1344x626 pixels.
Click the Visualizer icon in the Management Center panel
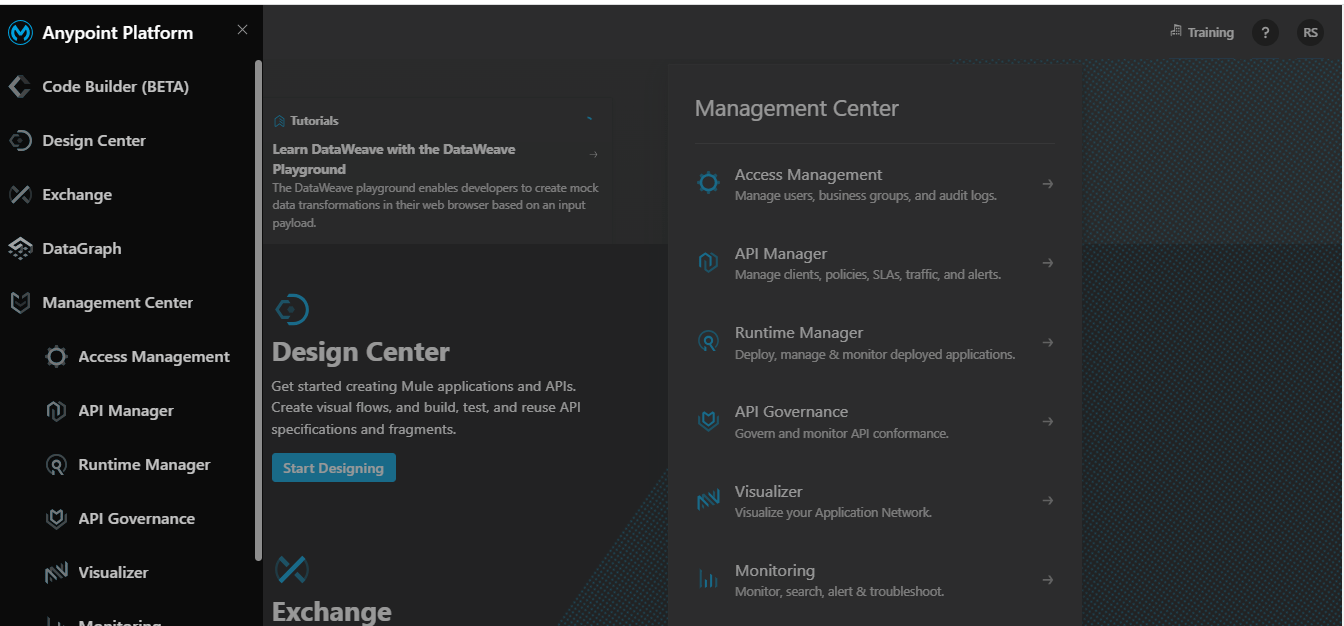[708, 500]
